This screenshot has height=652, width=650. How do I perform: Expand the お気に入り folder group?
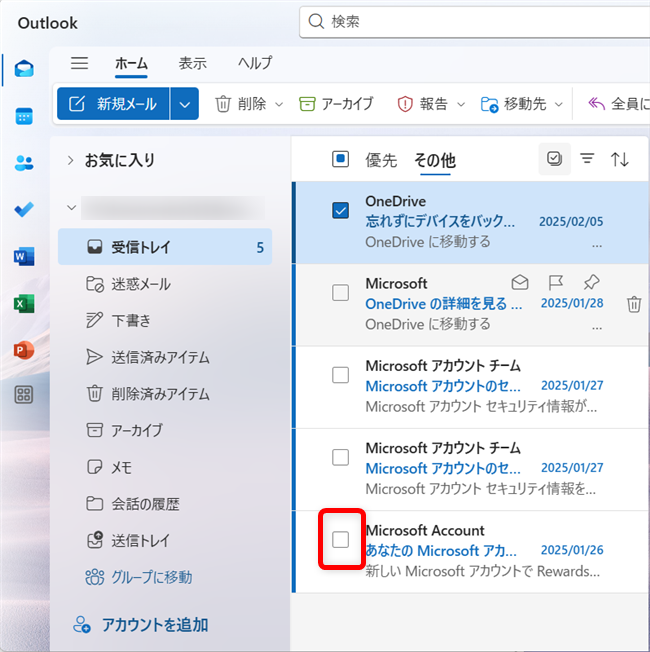[x=70, y=160]
